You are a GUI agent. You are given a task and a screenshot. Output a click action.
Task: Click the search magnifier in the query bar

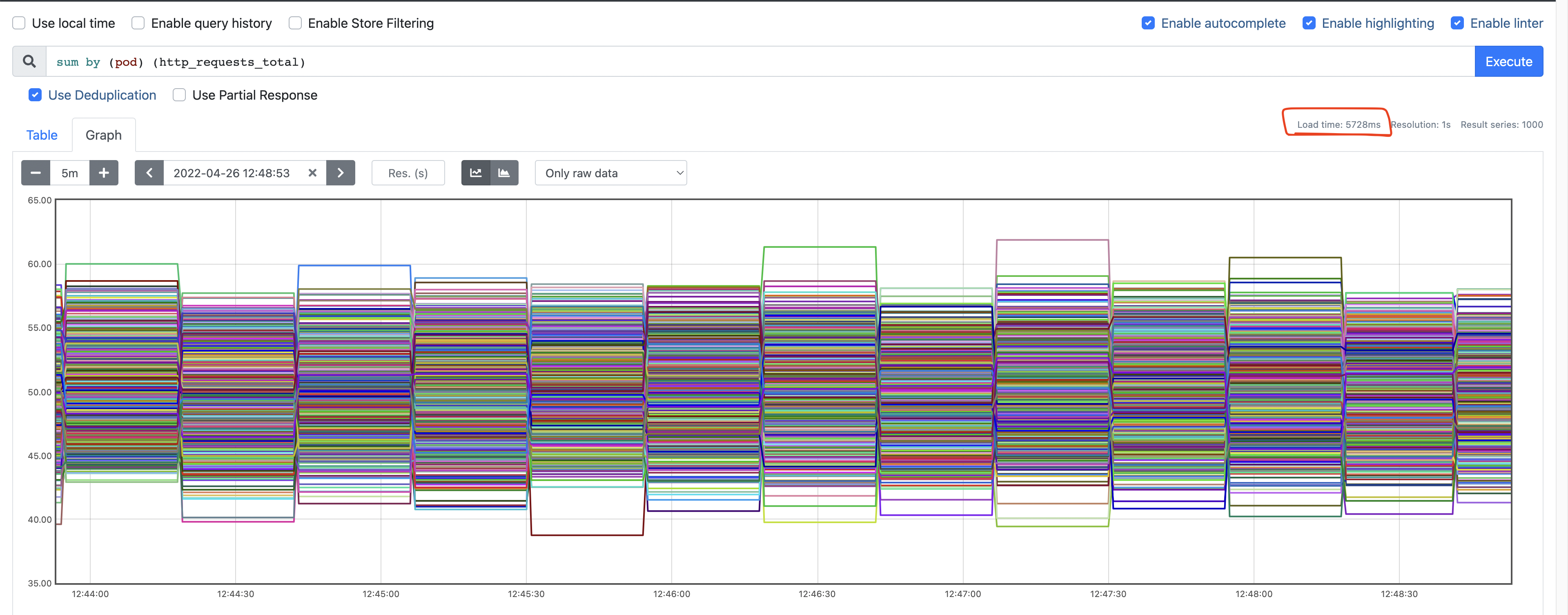(29, 61)
